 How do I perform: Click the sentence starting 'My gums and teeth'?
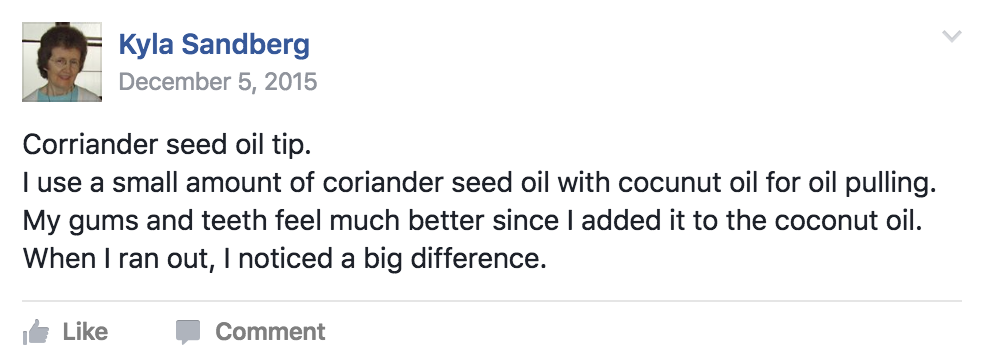pyautogui.click(x=473, y=221)
